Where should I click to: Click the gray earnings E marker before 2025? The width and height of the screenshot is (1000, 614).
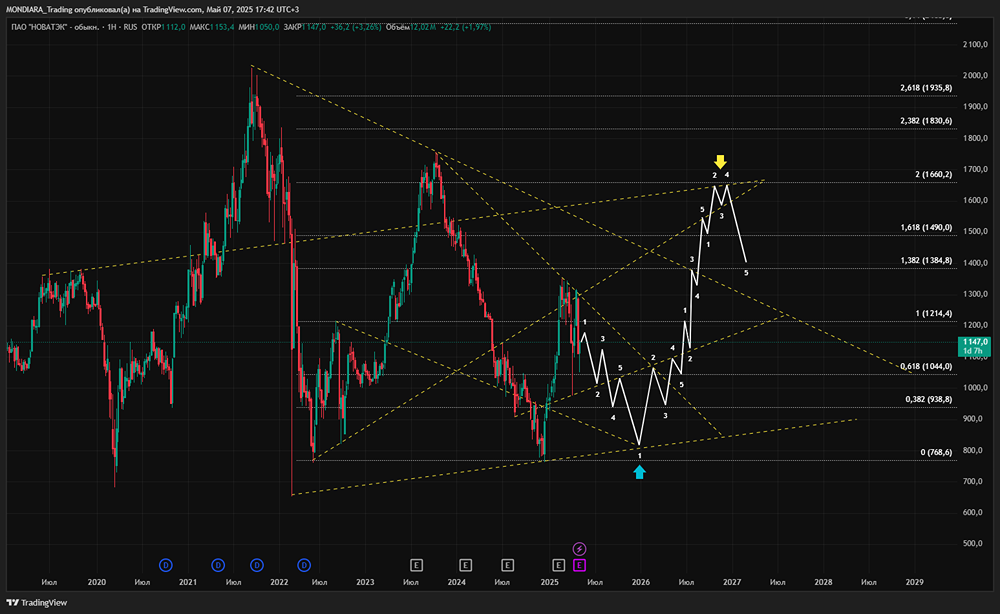[x=508, y=565]
